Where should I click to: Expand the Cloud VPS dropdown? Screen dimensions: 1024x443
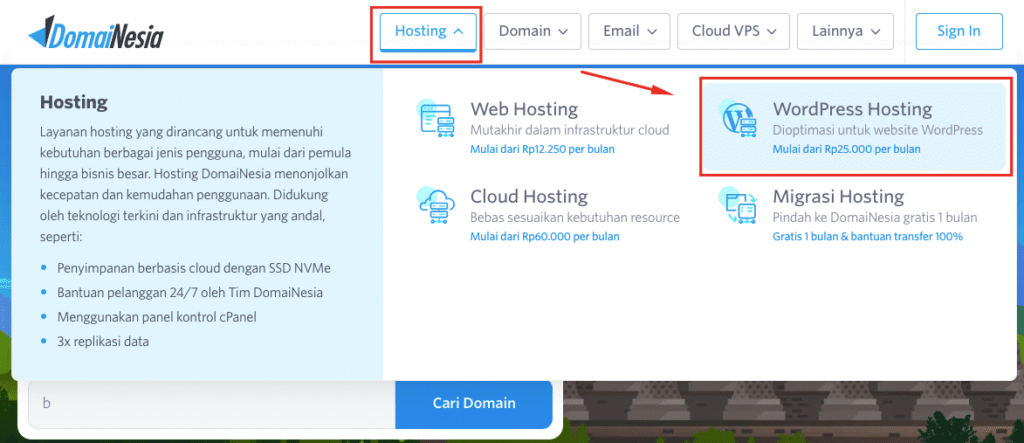click(734, 31)
